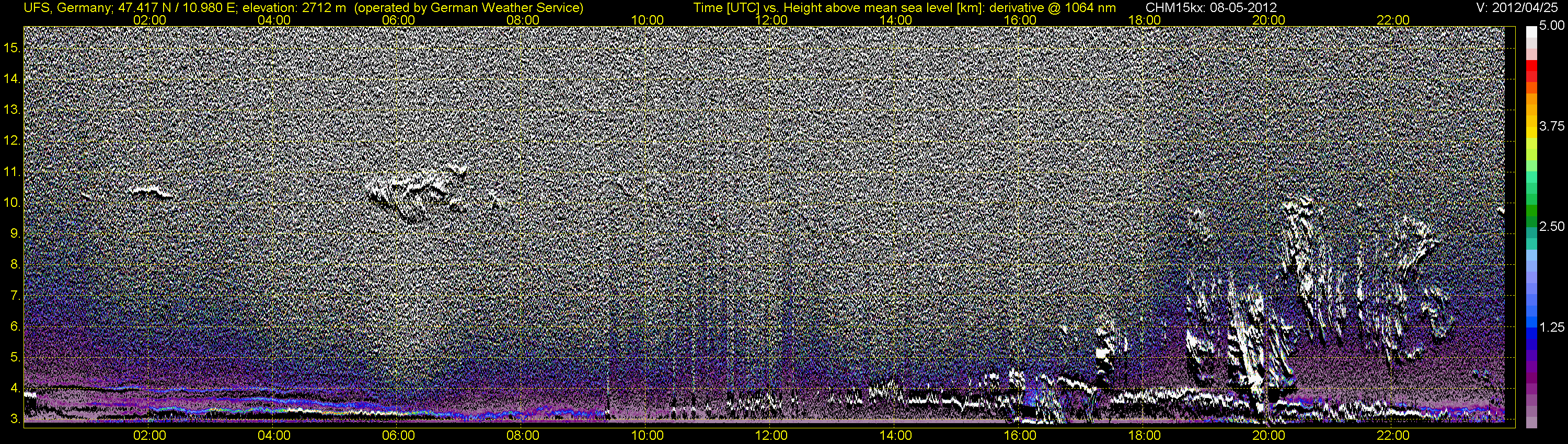Click the 18:00 label on top time axis
The width and height of the screenshot is (1568, 444).
[x=1144, y=20]
